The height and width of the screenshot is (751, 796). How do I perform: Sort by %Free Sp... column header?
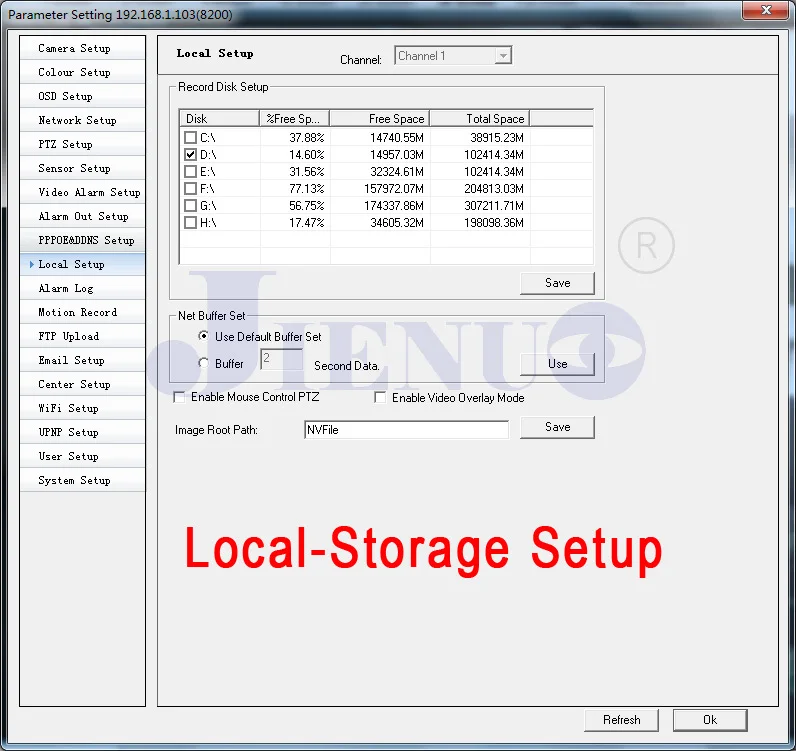point(294,118)
